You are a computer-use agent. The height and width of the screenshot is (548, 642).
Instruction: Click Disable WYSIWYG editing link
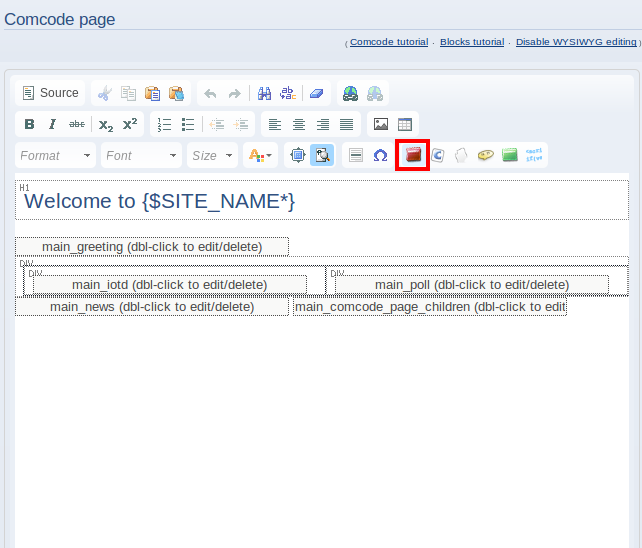point(576,42)
